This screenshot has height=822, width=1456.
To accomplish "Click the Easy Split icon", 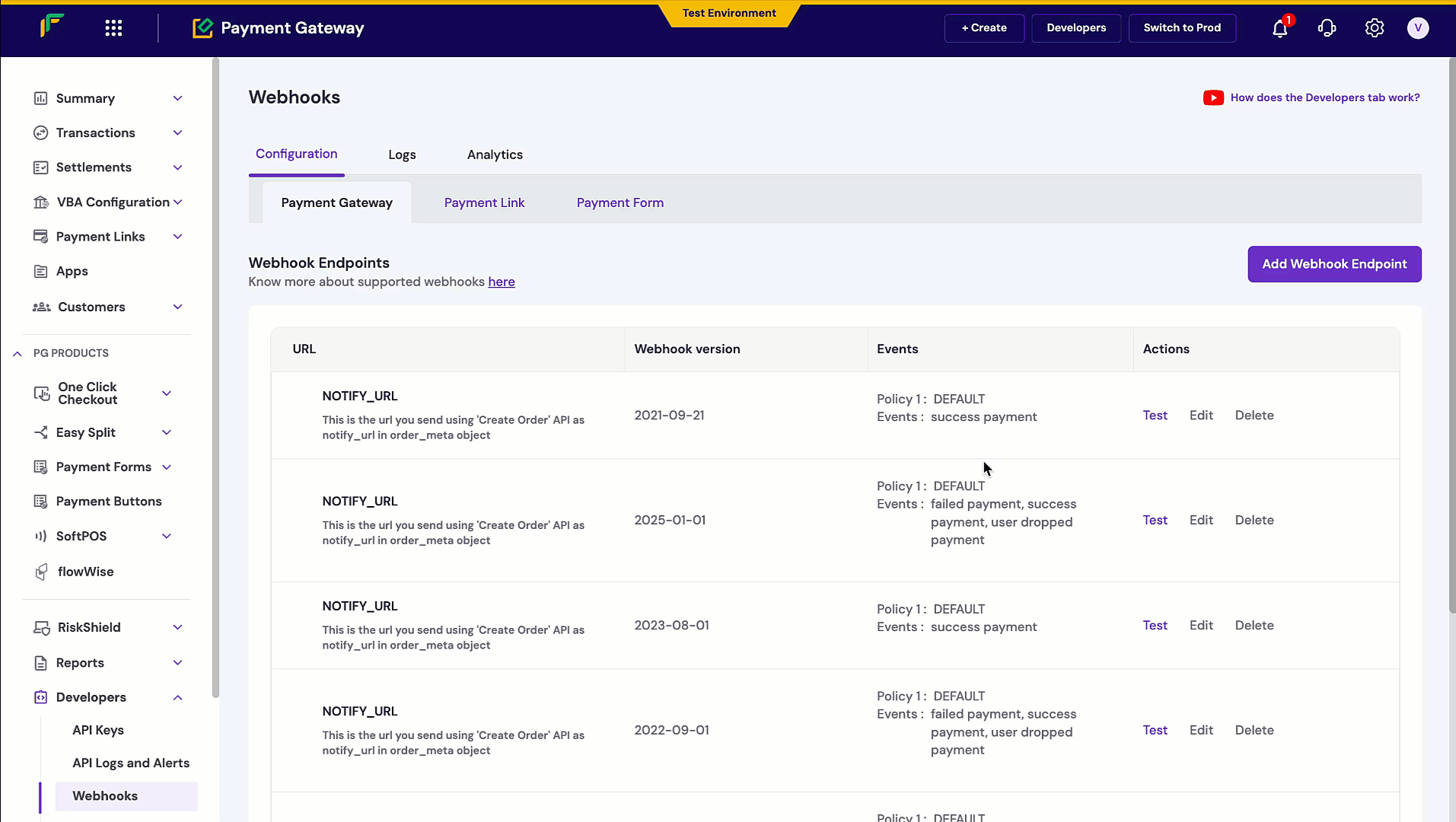I will pyautogui.click(x=40, y=432).
